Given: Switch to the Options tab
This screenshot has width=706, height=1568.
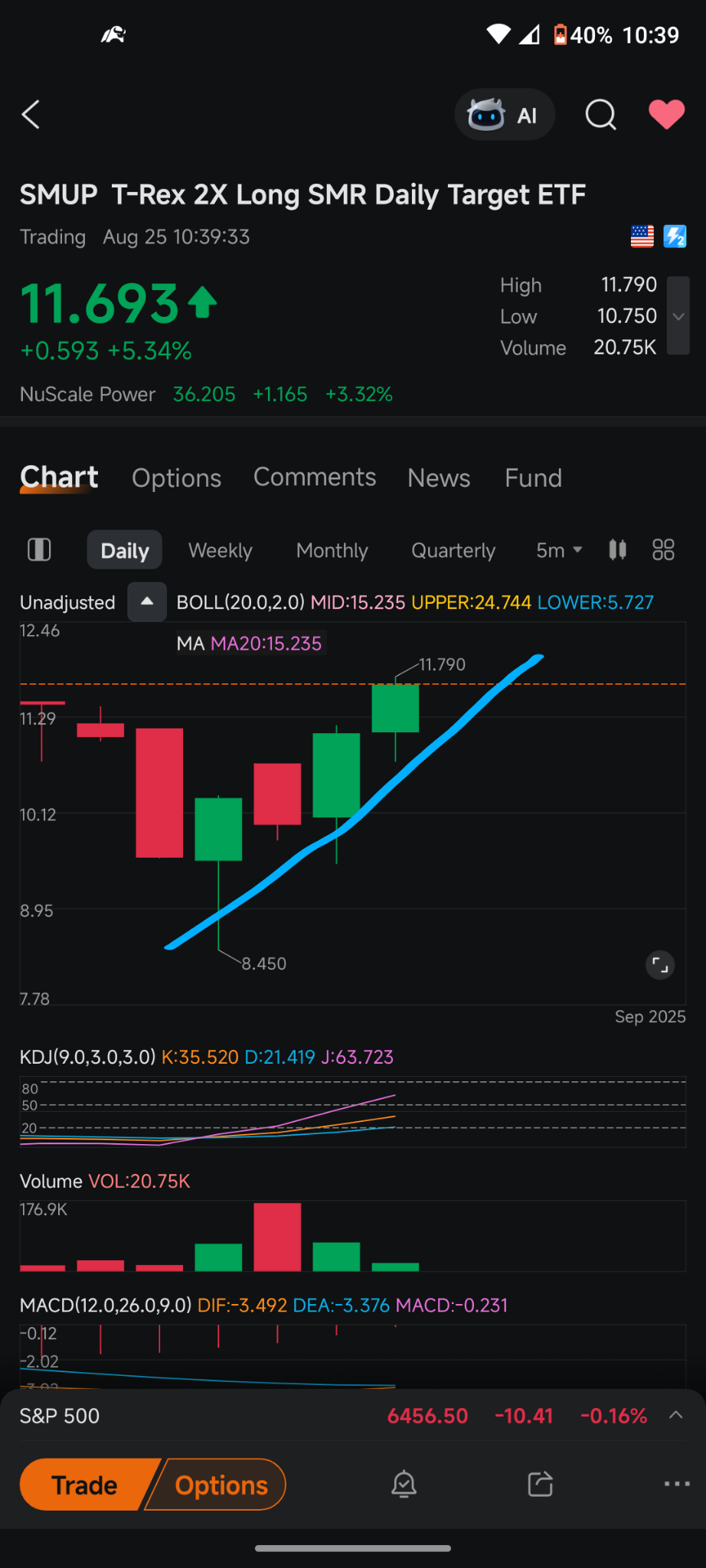Looking at the screenshot, I should [x=176, y=478].
